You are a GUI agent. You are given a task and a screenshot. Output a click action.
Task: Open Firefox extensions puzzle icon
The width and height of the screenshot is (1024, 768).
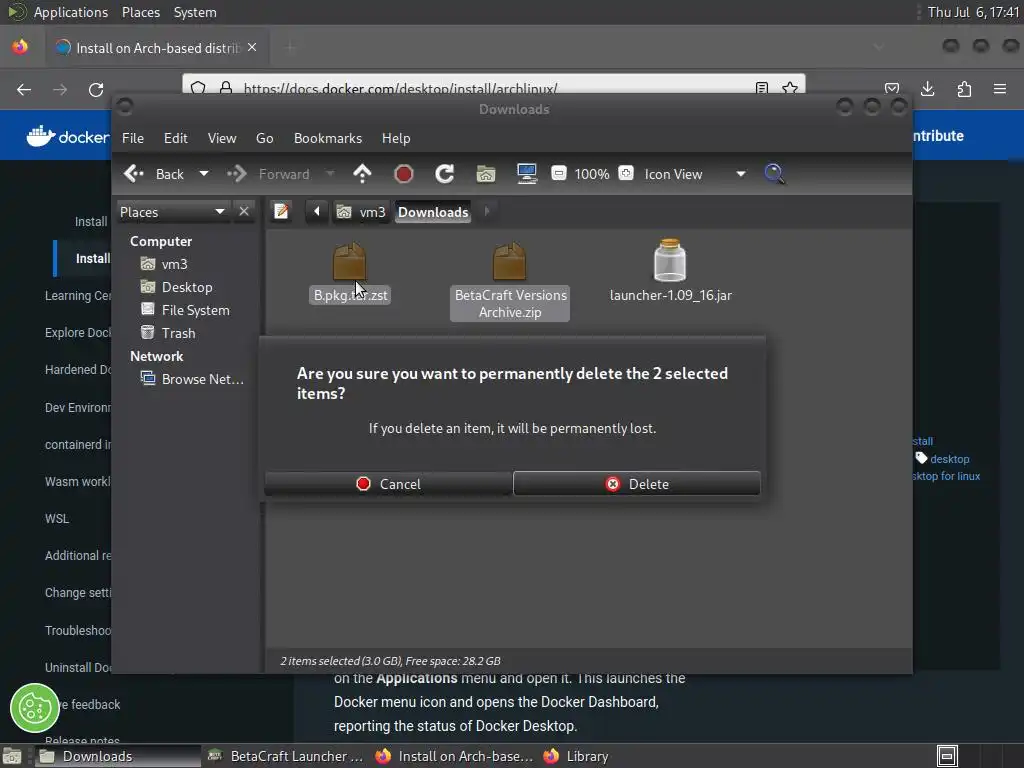click(x=964, y=89)
